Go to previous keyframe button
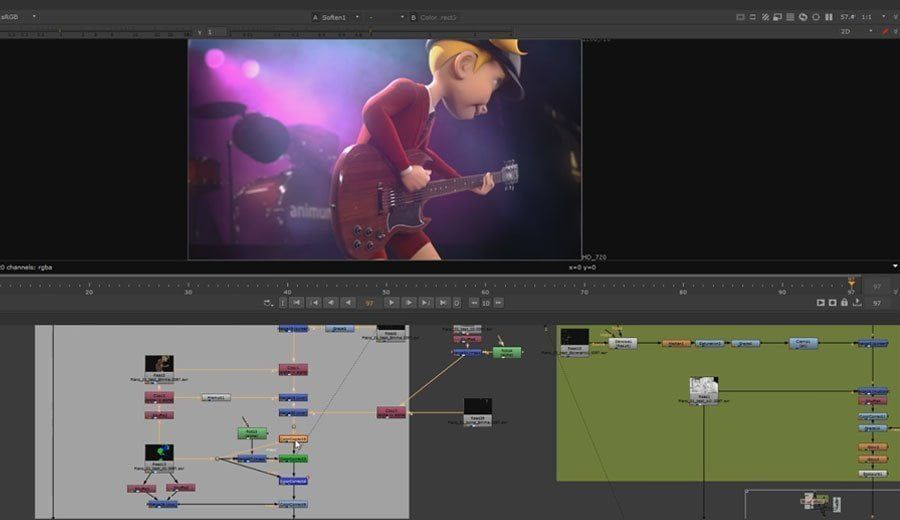Viewport: 900px width, 520px height. [313, 302]
